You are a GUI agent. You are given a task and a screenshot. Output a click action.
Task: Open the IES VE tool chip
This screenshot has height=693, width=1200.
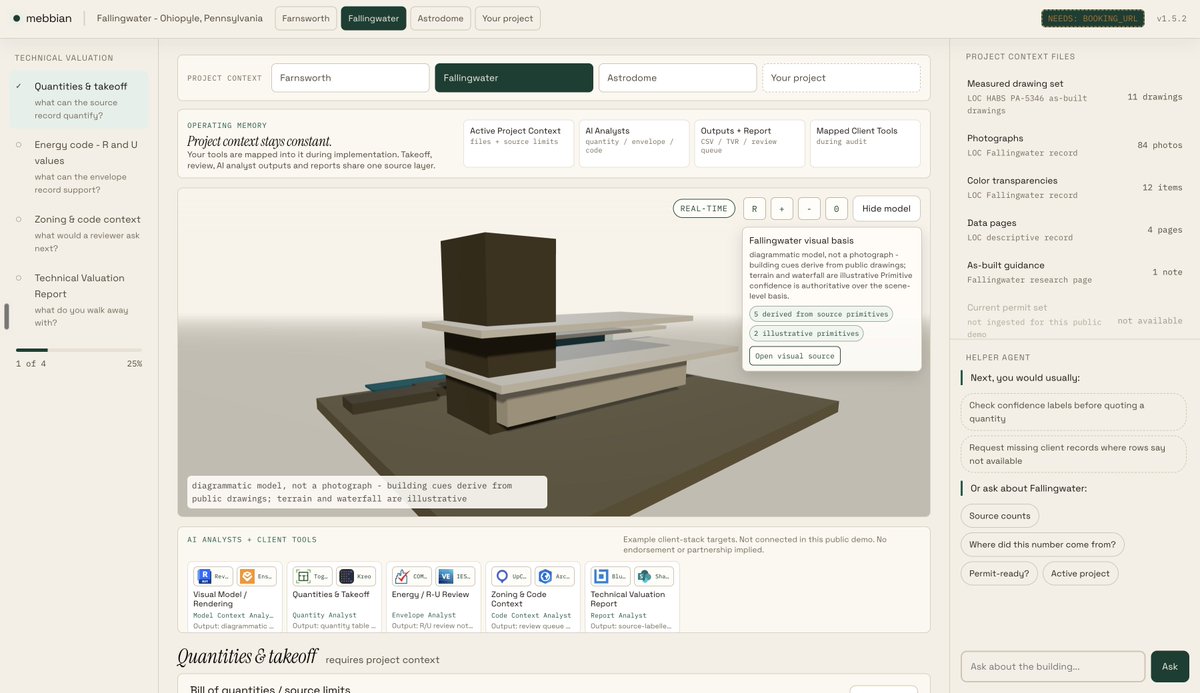(455, 576)
